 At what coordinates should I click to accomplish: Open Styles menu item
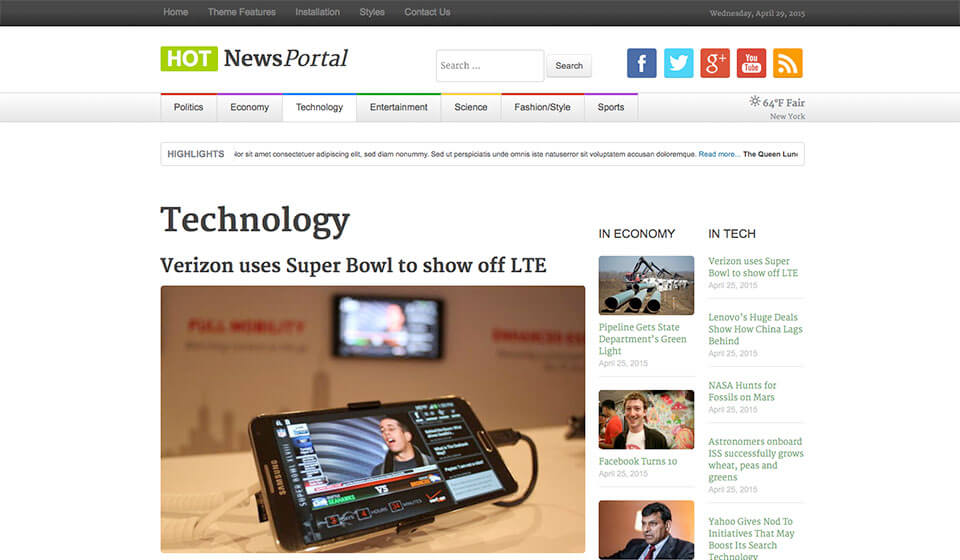(372, 12)
